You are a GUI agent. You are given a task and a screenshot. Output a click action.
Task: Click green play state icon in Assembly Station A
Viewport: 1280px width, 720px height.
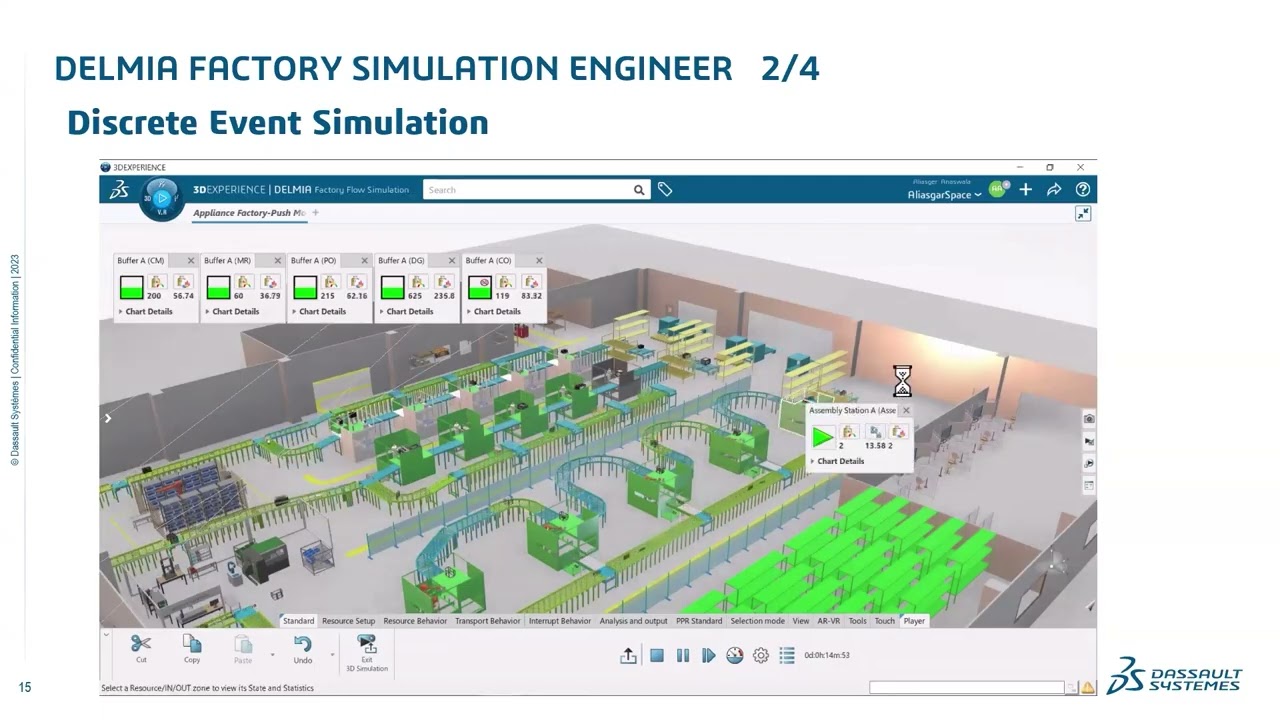[x=822, y=437]
